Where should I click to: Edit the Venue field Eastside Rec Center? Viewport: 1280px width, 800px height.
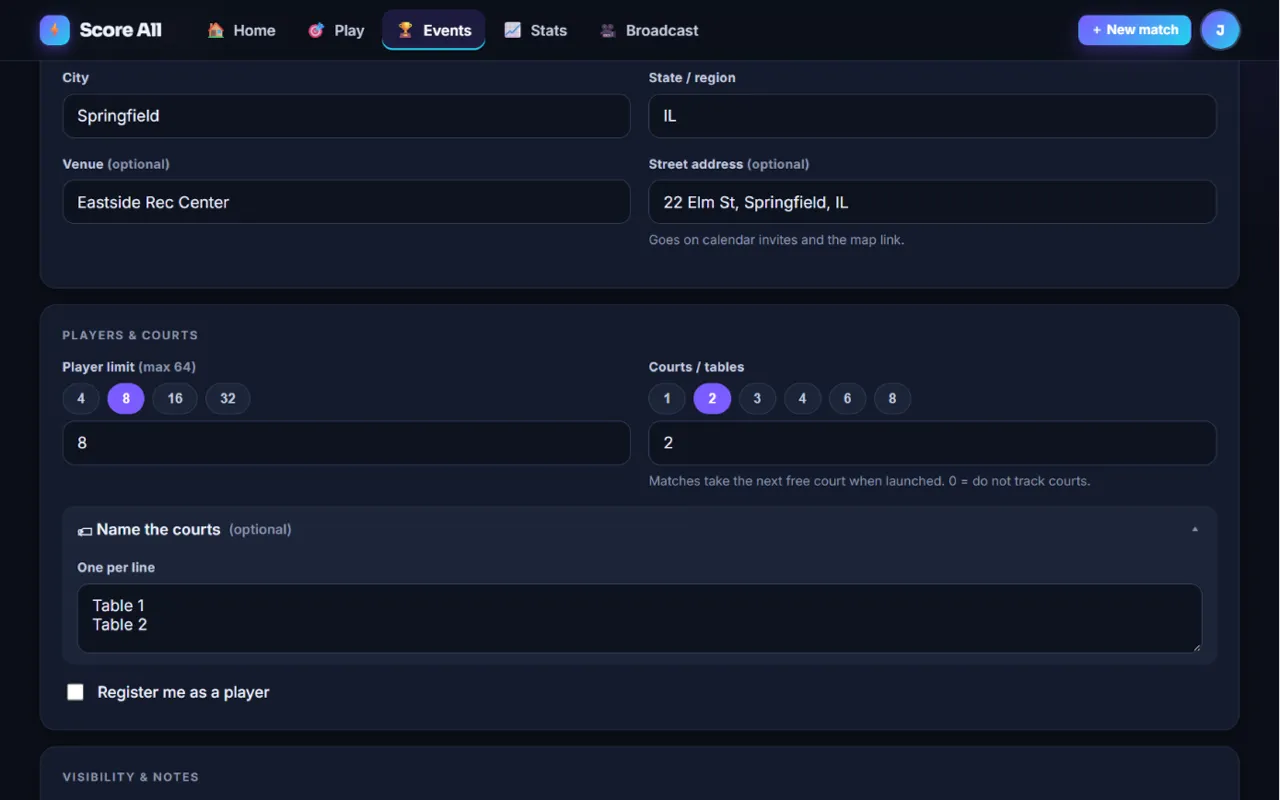pyautogui.click(x=346, y=202)
